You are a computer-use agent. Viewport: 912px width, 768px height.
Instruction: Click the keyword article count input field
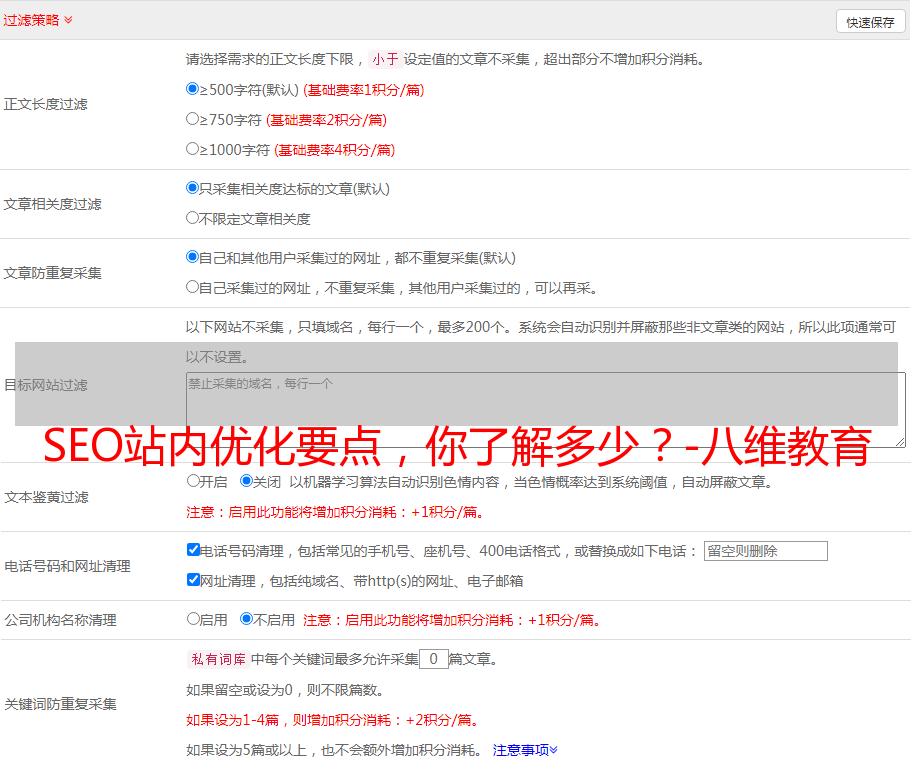[x=433, y=659]
